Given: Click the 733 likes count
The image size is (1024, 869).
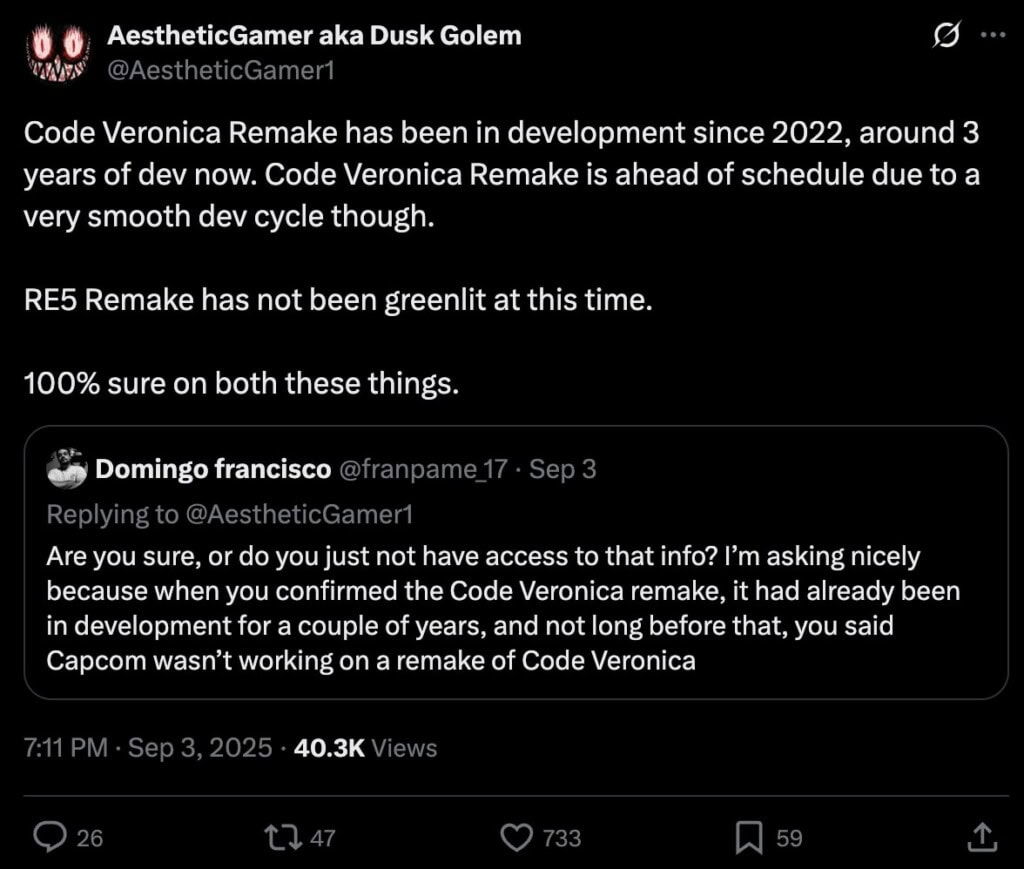Looking at the screenshot, I should (x=562, y=838).
